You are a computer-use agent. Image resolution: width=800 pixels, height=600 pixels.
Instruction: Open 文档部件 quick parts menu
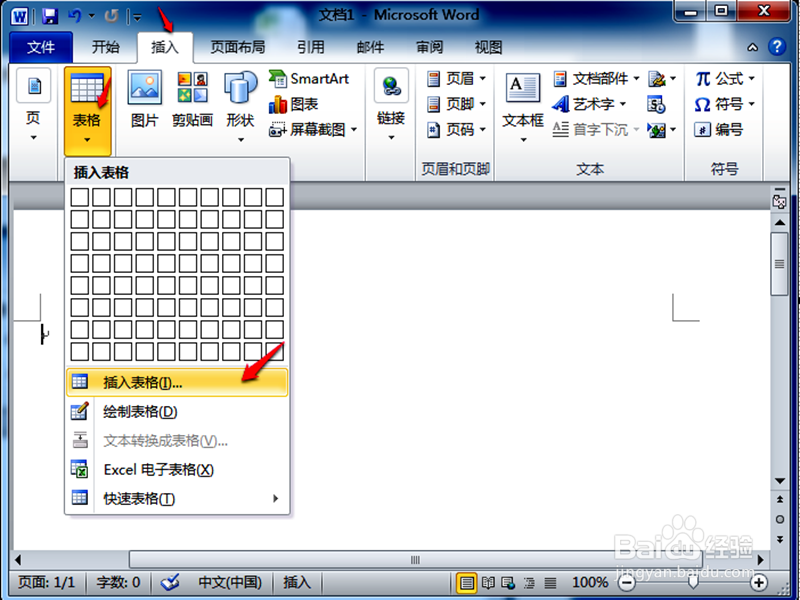596,79
